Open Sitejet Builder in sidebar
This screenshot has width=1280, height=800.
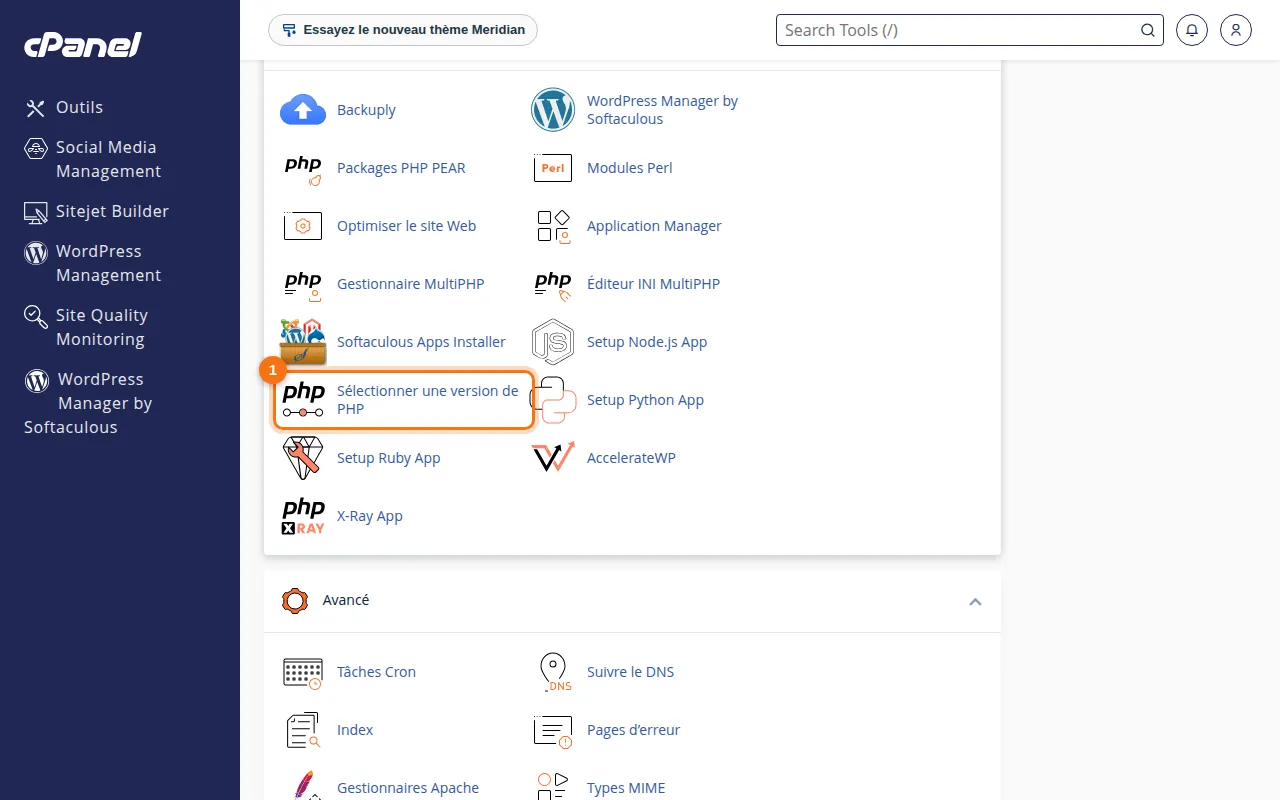coord(97,211)
